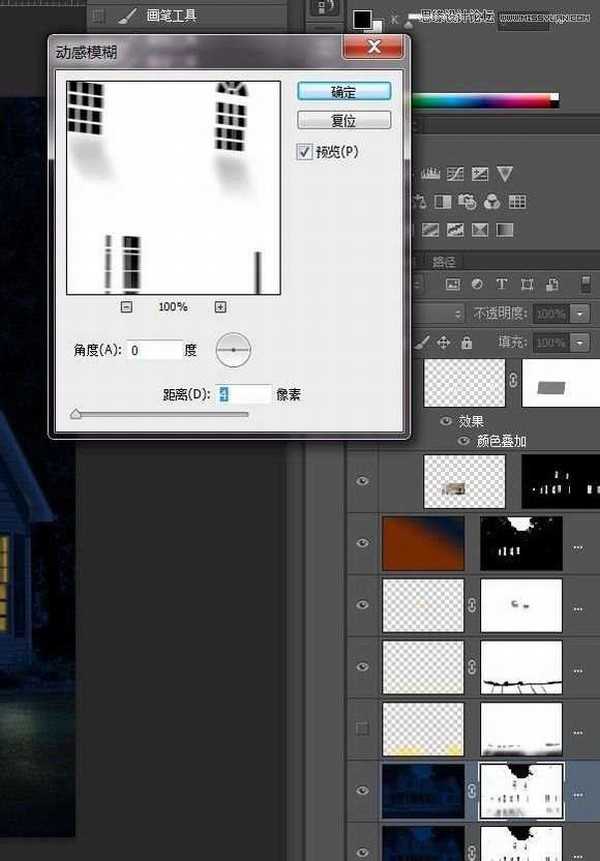This screenshot has height=861, width=600.
Task: Show the hidden yellow-bottom layer
Action: (362, 728)
